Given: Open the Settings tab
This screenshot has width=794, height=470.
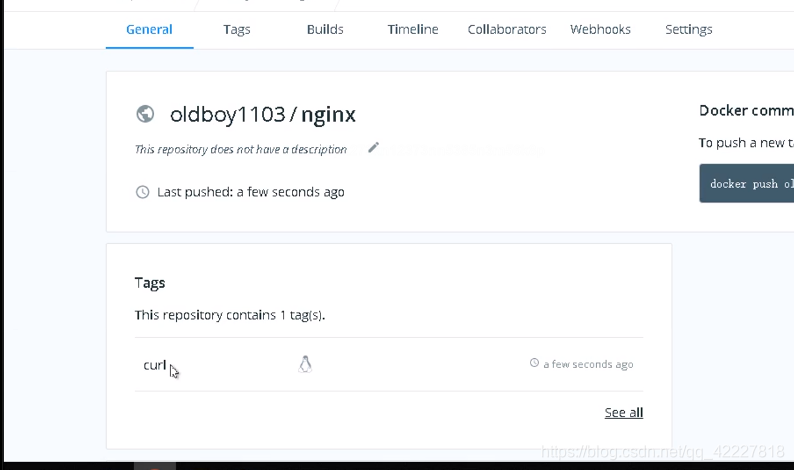Looking at the screenshot, I should pos(689,29).
